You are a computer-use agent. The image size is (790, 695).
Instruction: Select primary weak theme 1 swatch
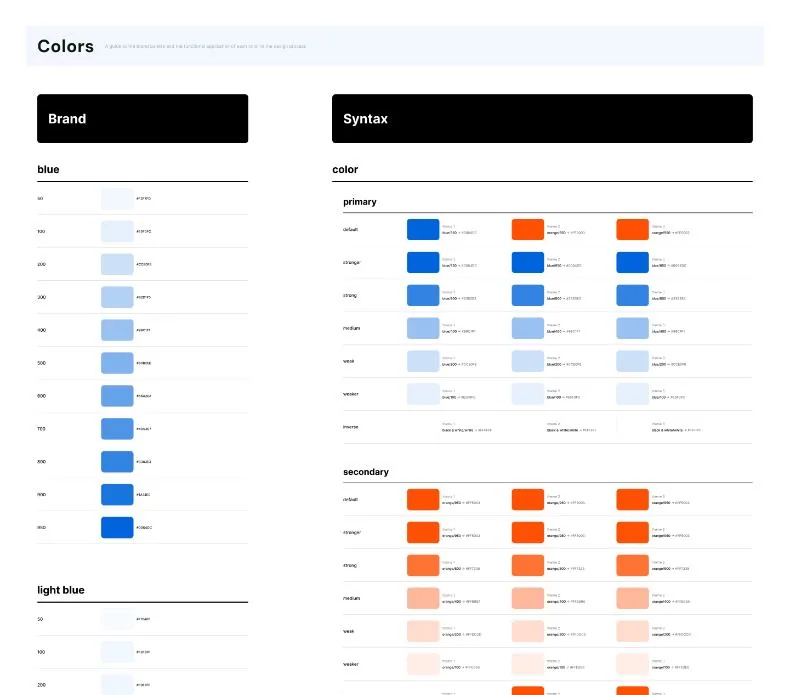click(x=423, y=361)
